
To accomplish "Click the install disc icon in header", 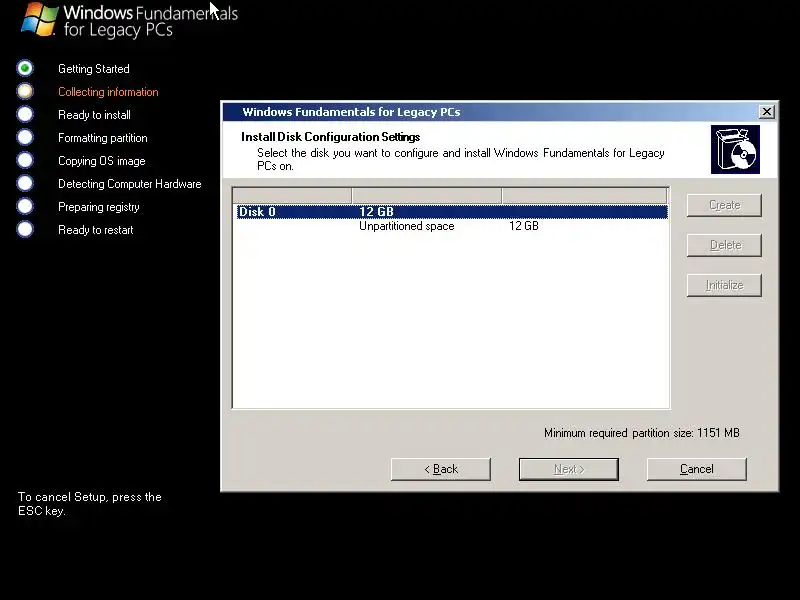I will (x=735, y=149).
